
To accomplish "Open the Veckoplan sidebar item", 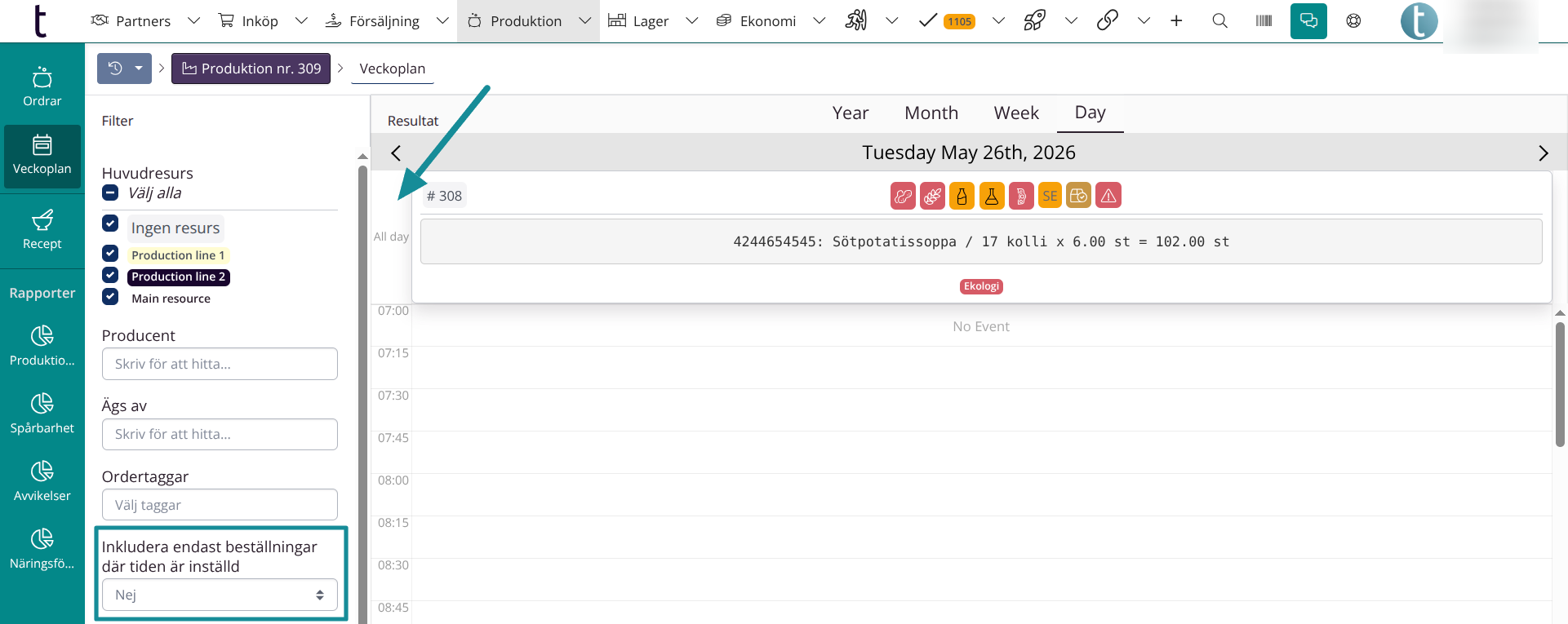I will point(42,156).
